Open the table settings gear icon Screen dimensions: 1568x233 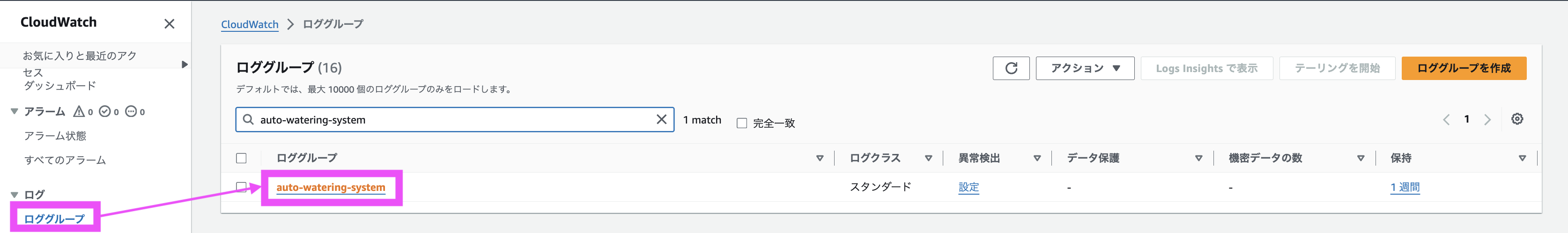(1517, 119)
